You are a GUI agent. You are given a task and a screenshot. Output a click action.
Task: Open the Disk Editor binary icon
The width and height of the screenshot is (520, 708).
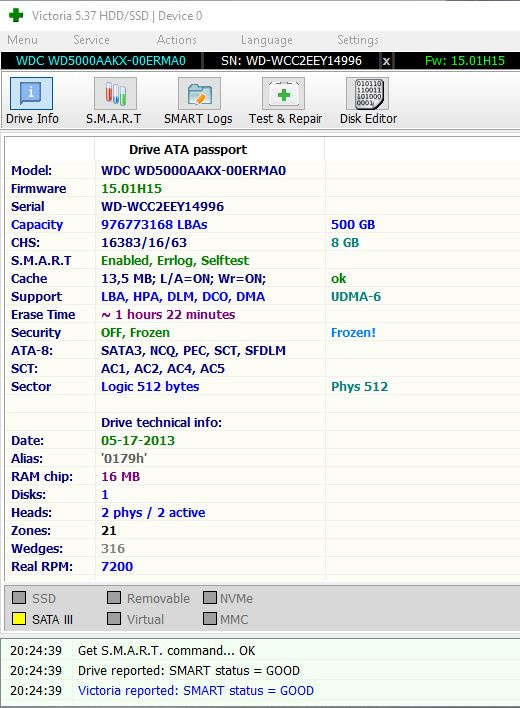[367, 93]
